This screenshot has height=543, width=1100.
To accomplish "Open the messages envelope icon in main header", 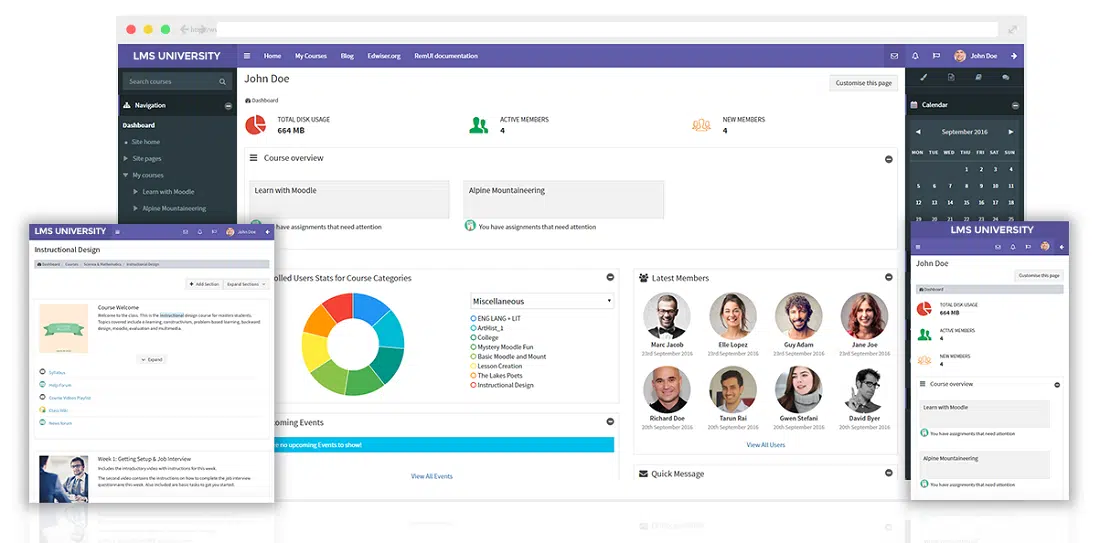I will [x=894, y=56].
